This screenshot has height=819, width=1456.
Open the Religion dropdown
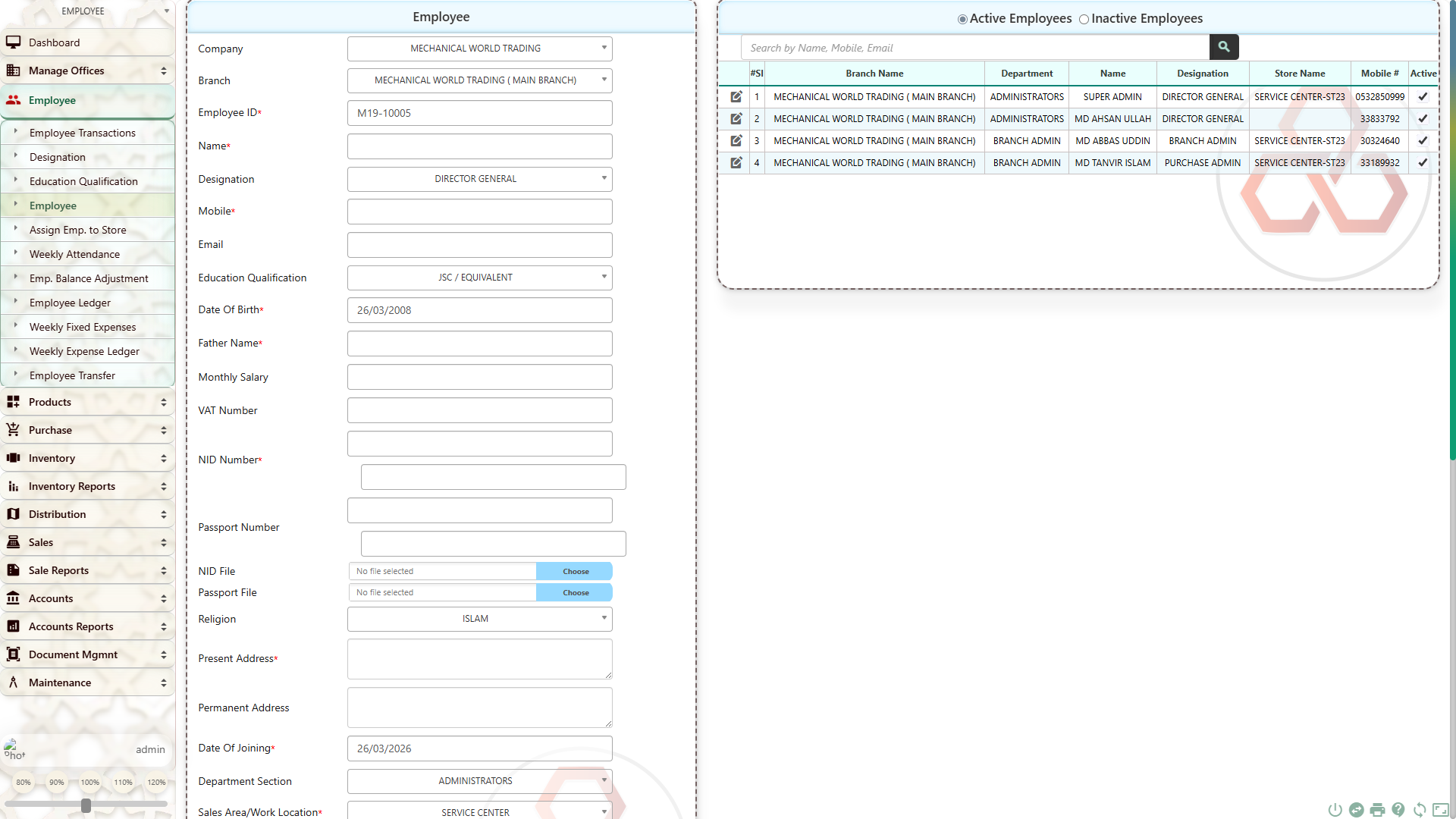[479, 619]
